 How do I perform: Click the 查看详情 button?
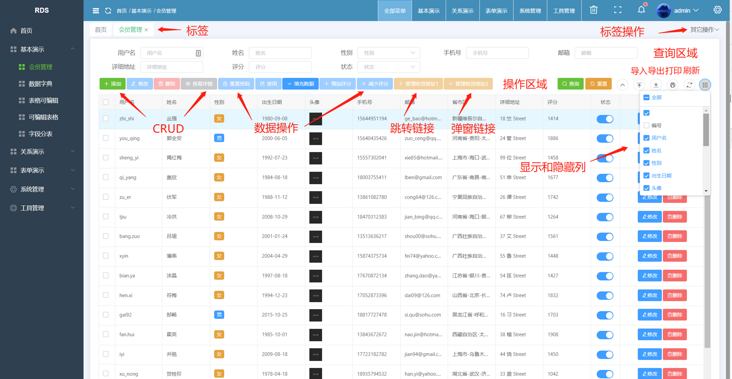click(199, 84)
